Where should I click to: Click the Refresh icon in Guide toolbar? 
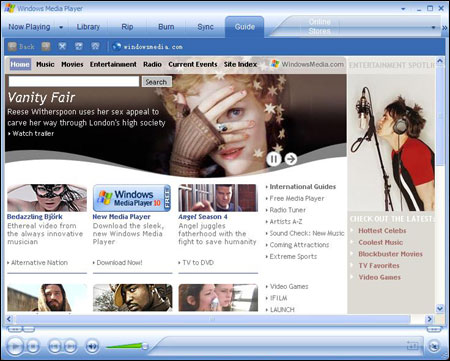tap(79, 46)
